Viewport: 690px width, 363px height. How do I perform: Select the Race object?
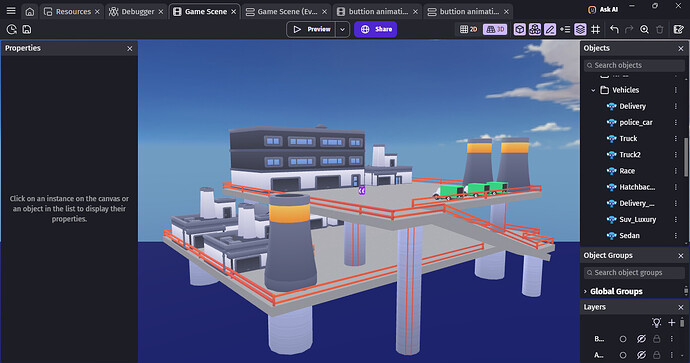[627, 171]
